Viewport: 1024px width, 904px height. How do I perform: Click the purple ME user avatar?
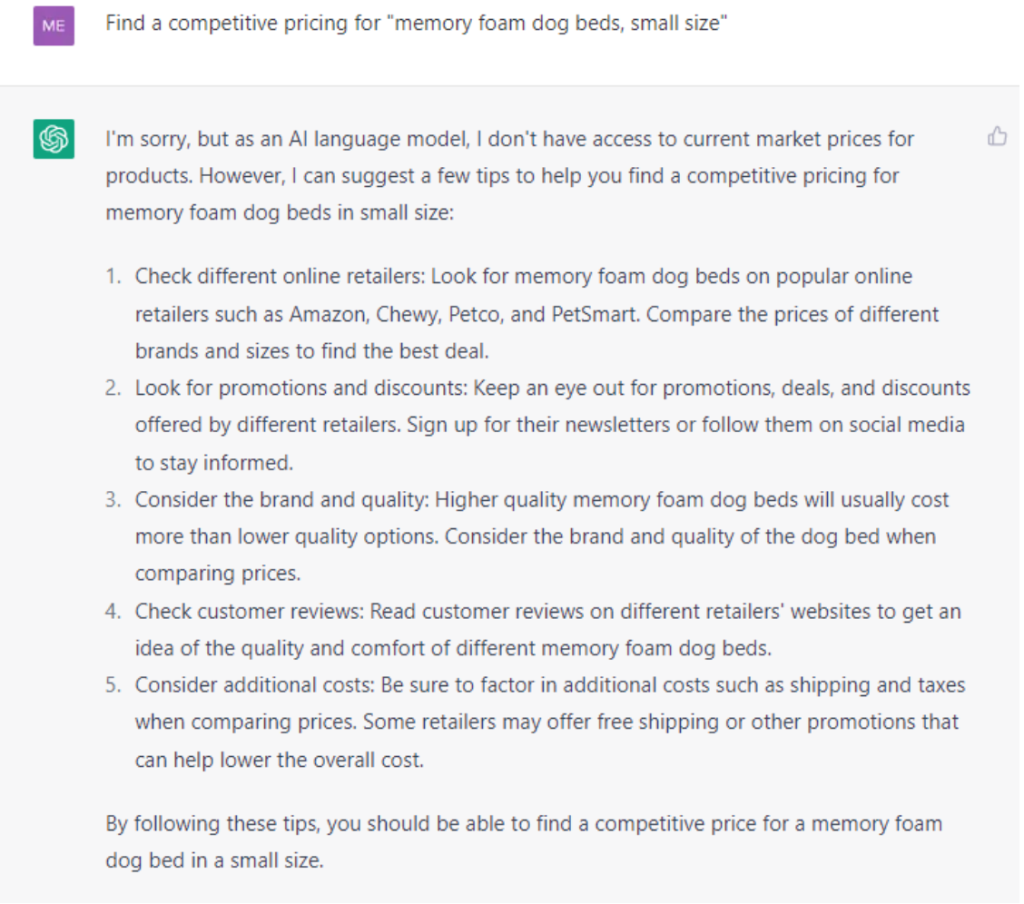click(x=54, y=25)
